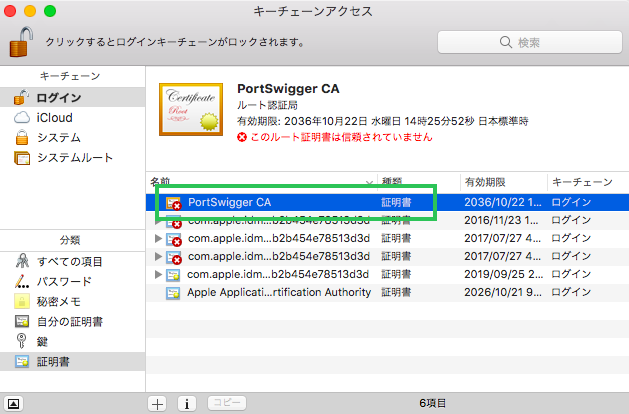Show 秘密メモ category
Viewport: 629px width, 414px height.
click(72, 302)
